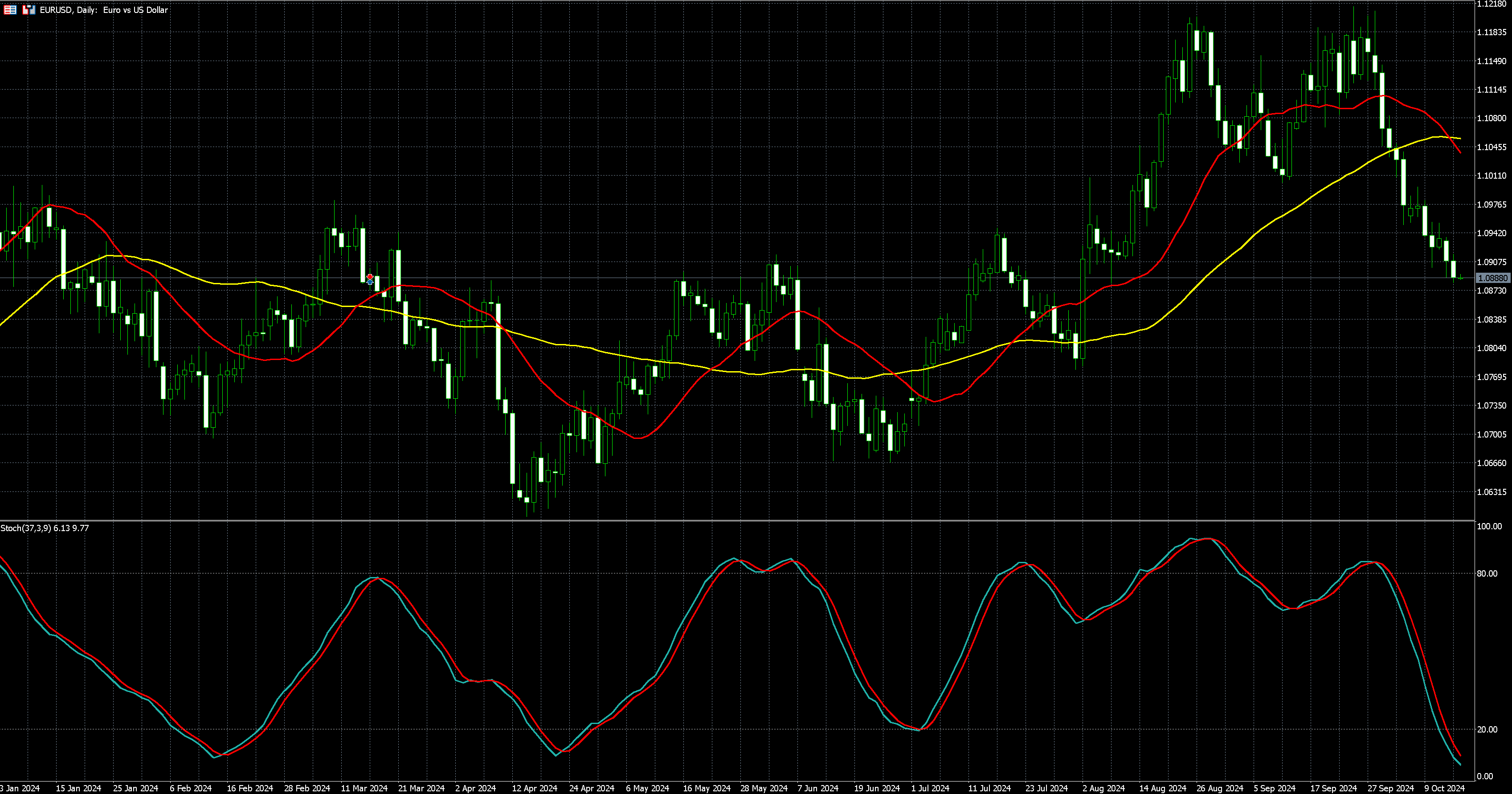This screenshot has width=1512, height=794.
Task: Click the 1 Jul 2024 date label
Action: pyautogui.click(x=930, y=788)
